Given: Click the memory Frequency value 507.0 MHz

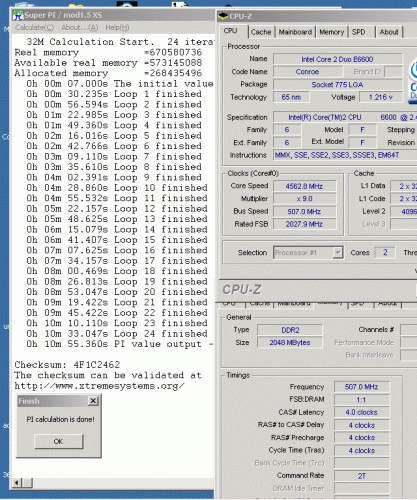Looking at the screenshot, I should pyautogui.click(x=362, y=387).
